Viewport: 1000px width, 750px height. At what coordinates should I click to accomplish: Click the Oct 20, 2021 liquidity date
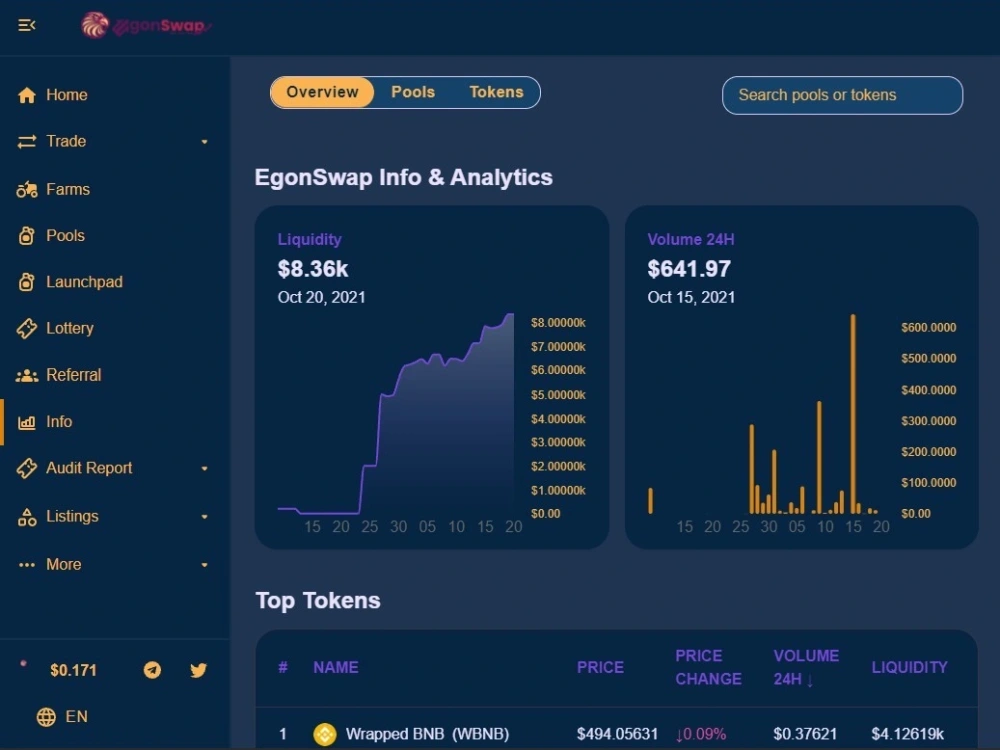click(x=321, y=297)
